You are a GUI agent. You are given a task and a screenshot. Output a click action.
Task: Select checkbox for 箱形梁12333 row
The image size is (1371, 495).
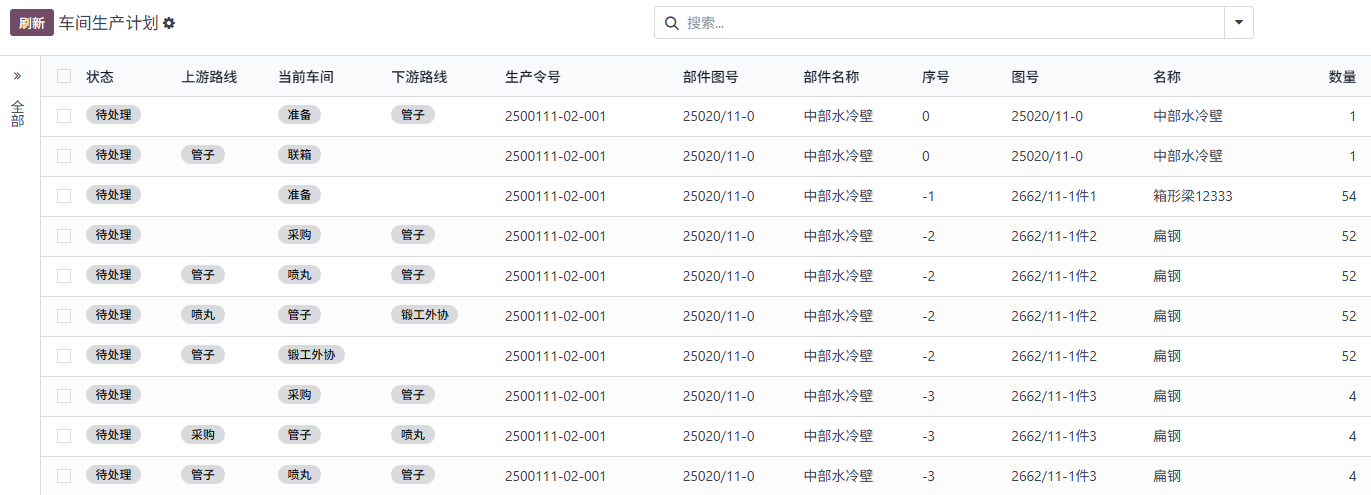click(64, 196)
